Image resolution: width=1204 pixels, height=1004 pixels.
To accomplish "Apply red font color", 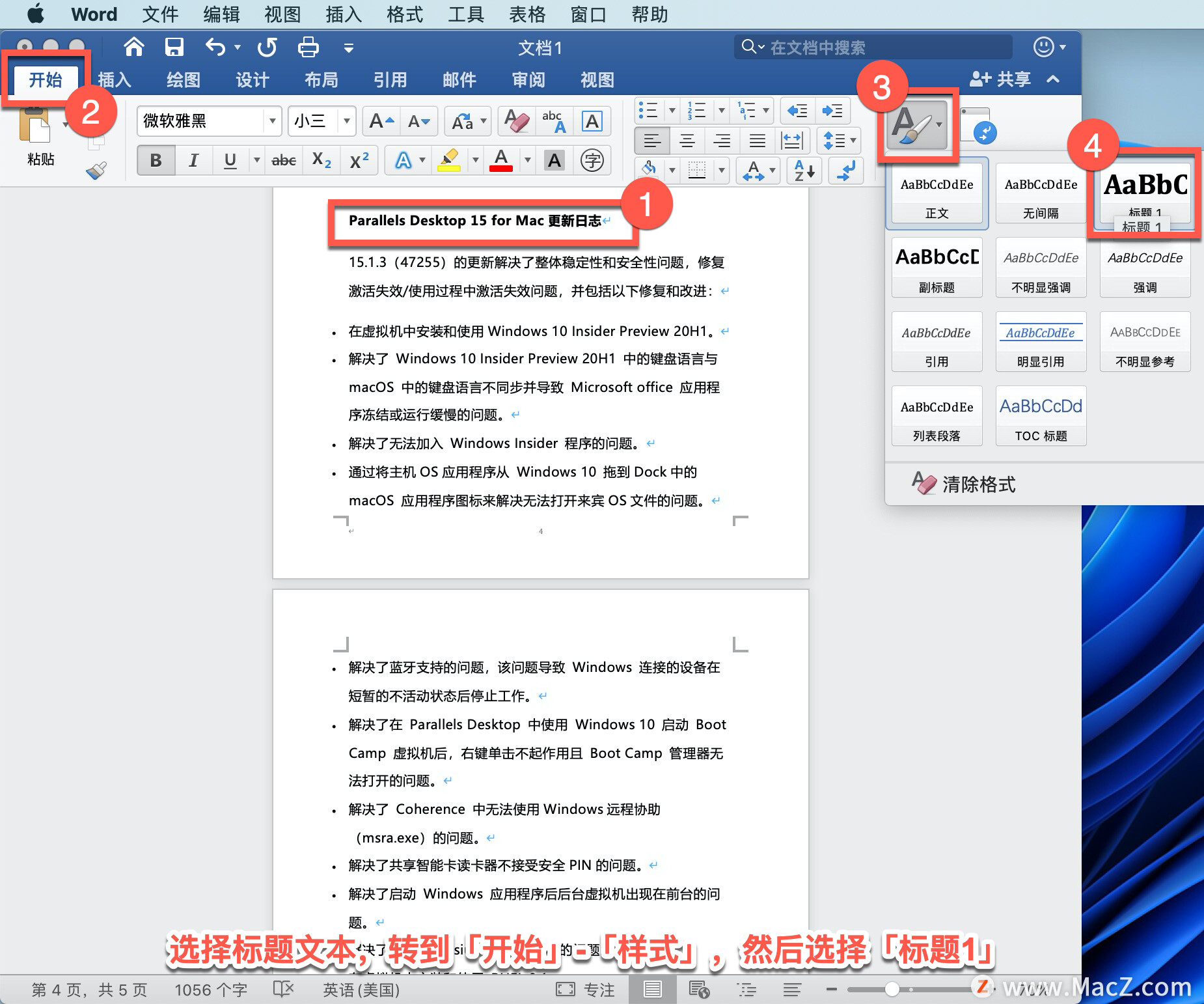I will [x=500, y=160].
